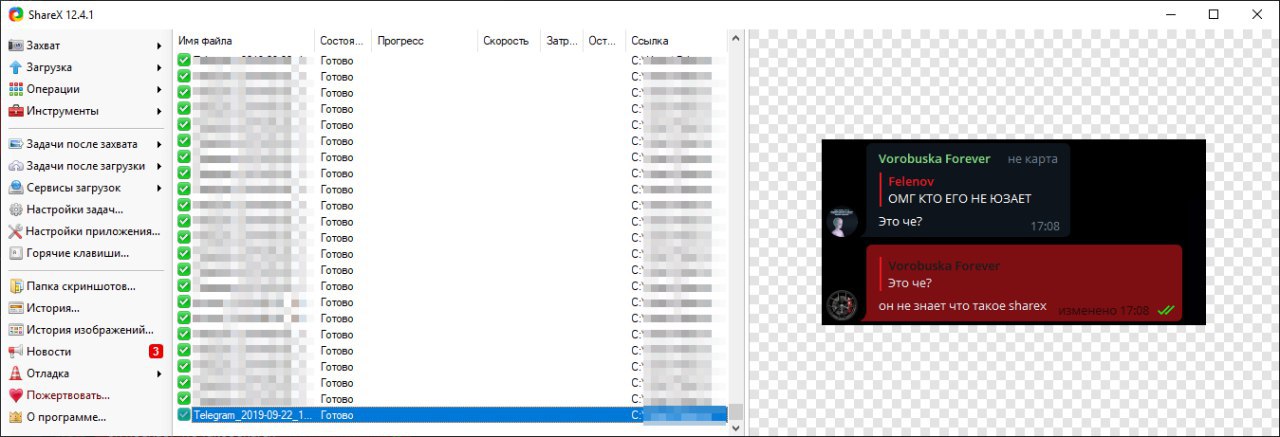Click the Папка скриншотов folder icon
Screen dimensions: 1280x437
[x=16, y=287]
